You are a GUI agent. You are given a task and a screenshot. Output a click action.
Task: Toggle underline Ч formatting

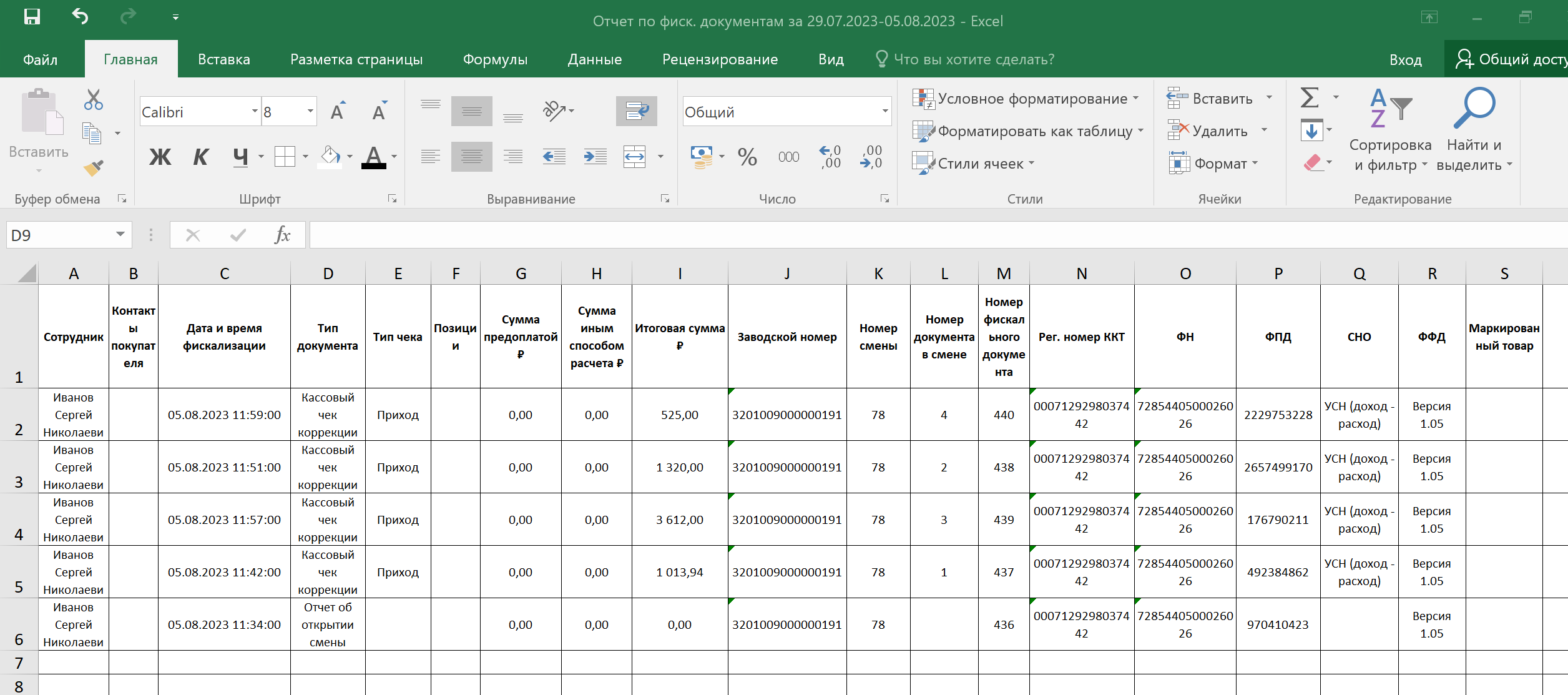240,157
